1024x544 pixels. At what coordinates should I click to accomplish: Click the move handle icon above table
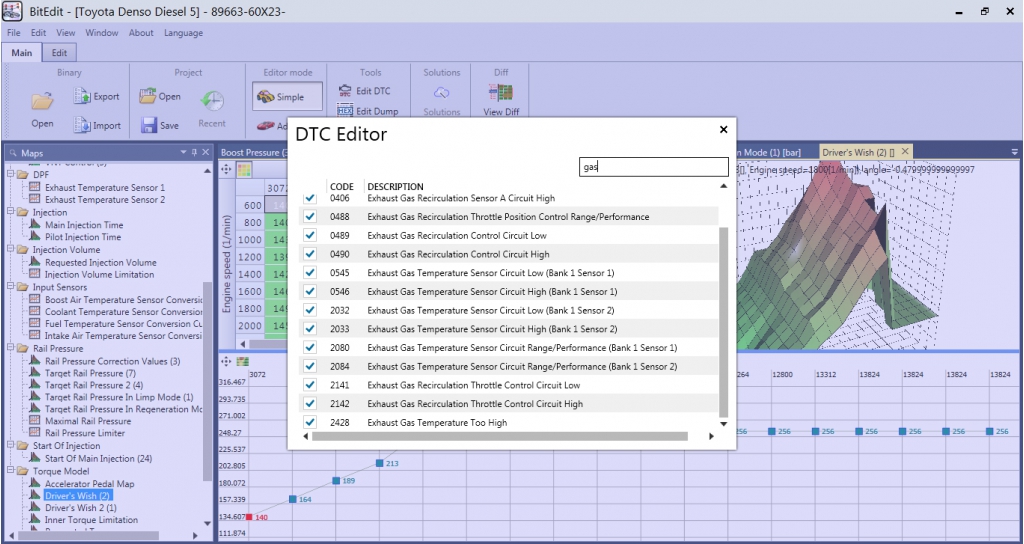click(227, 170)
